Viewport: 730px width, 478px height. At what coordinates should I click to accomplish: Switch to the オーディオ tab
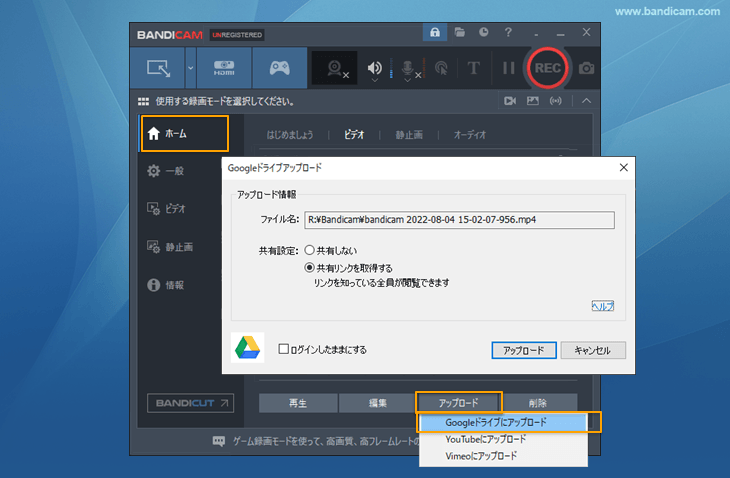470,135
